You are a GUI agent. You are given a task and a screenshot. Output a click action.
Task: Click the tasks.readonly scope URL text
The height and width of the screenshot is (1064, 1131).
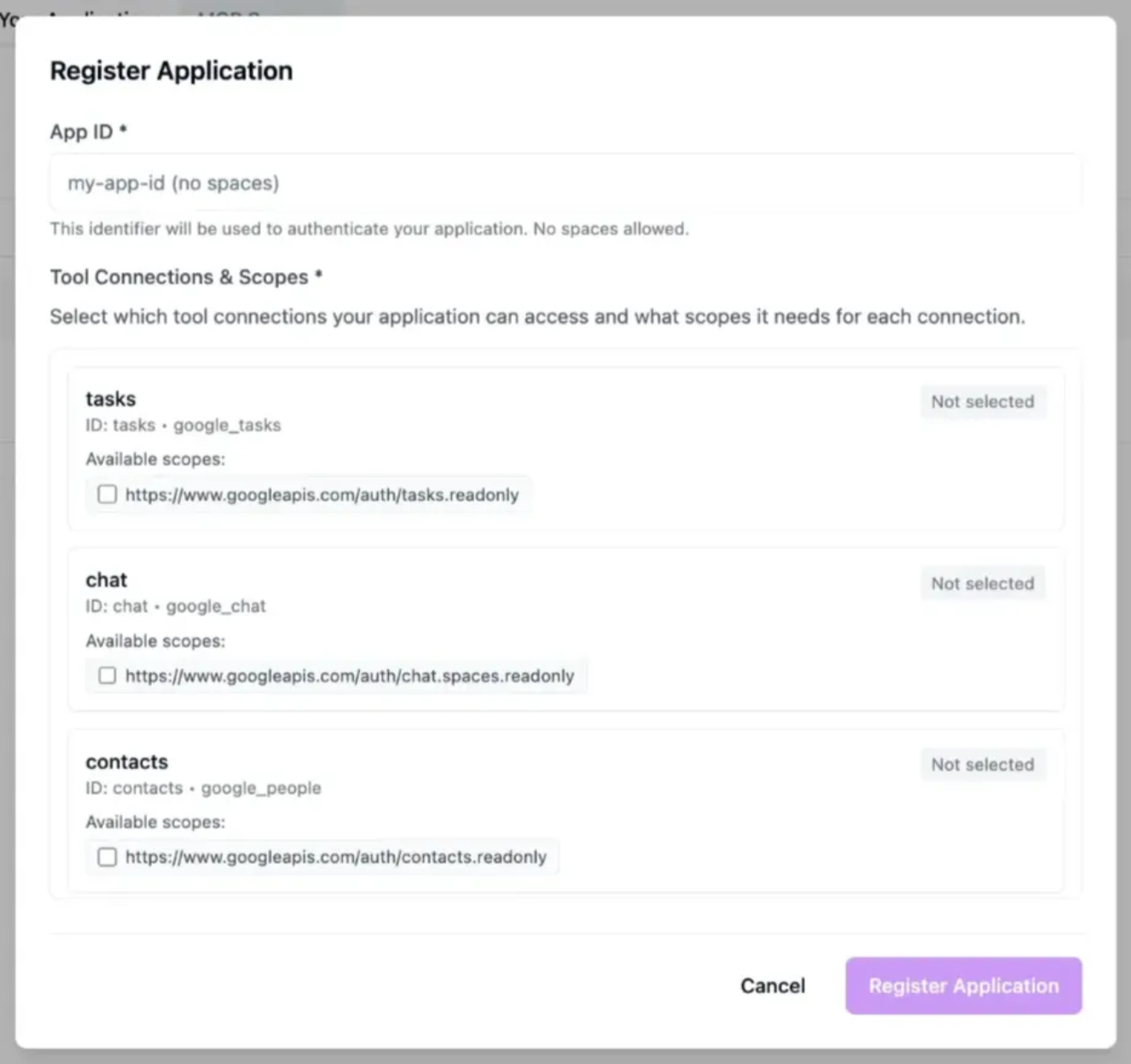pyautogui.click(x=322, y=494)
